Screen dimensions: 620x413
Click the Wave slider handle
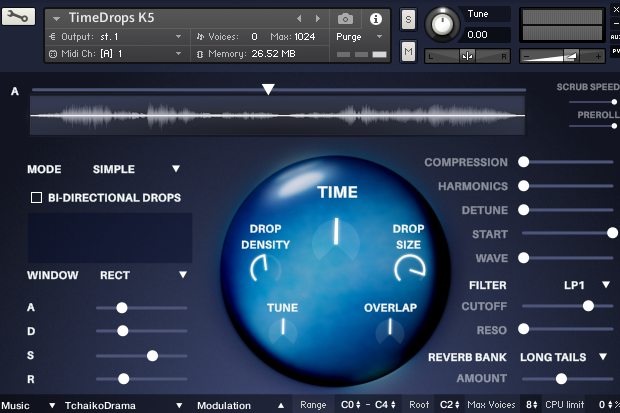pyautogui.click(x=524, y=258)
